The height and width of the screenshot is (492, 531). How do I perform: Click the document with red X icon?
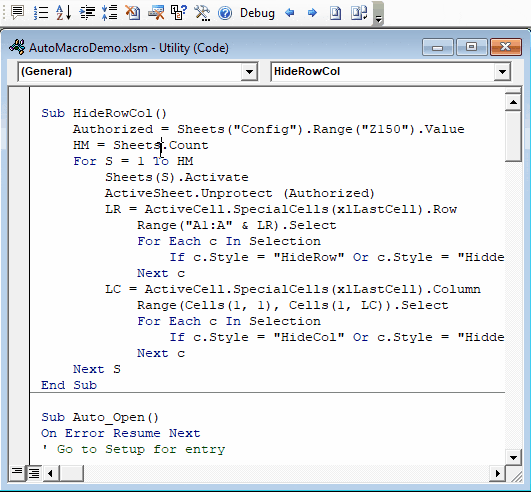132,13
